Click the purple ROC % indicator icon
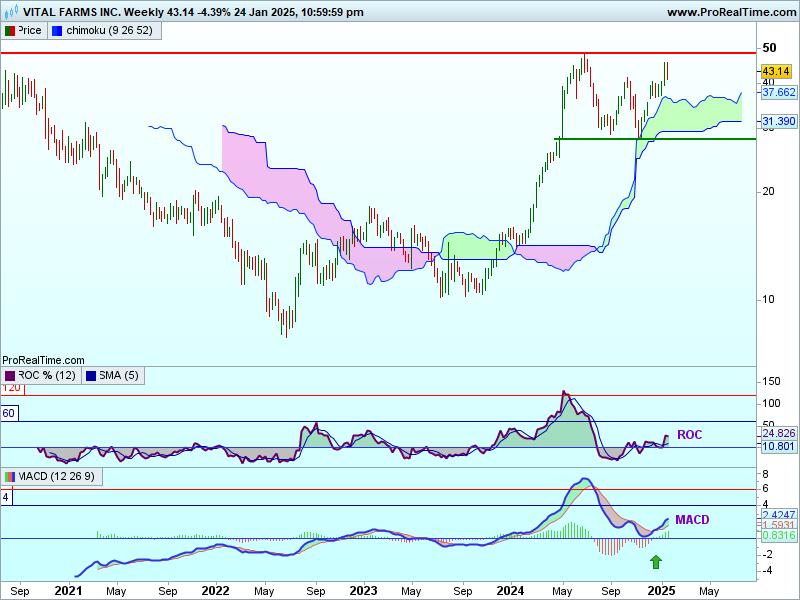Image resolution: width=800 pixels, height=600 pixels. [10, 375]
